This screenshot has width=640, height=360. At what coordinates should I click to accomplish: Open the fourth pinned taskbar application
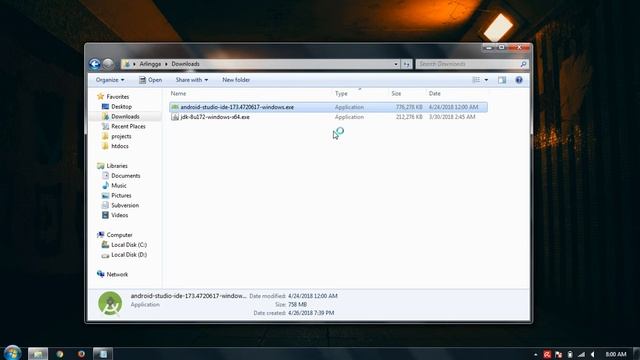(x=102, y=354)
